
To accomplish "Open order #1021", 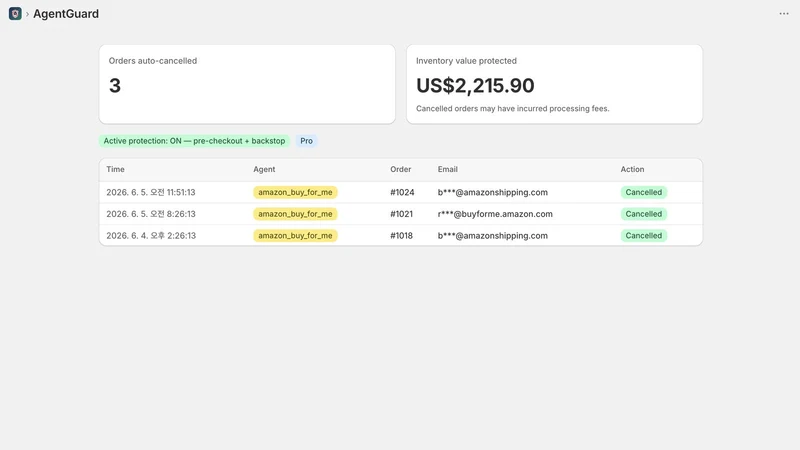I will tap(402, 214).
